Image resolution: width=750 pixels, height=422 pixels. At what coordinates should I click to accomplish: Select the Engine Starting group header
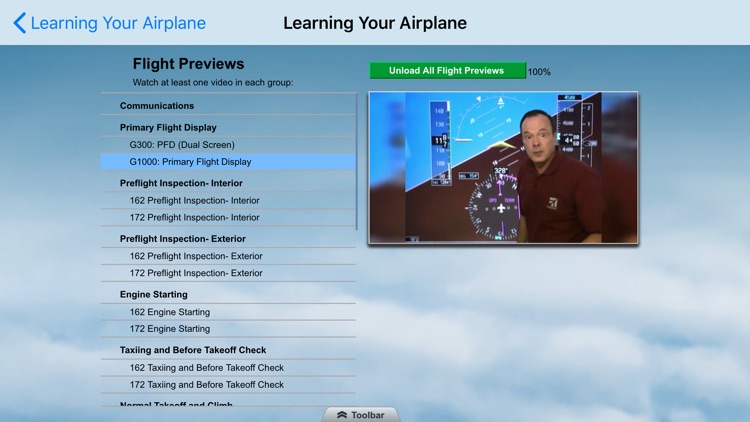point(229,294)
